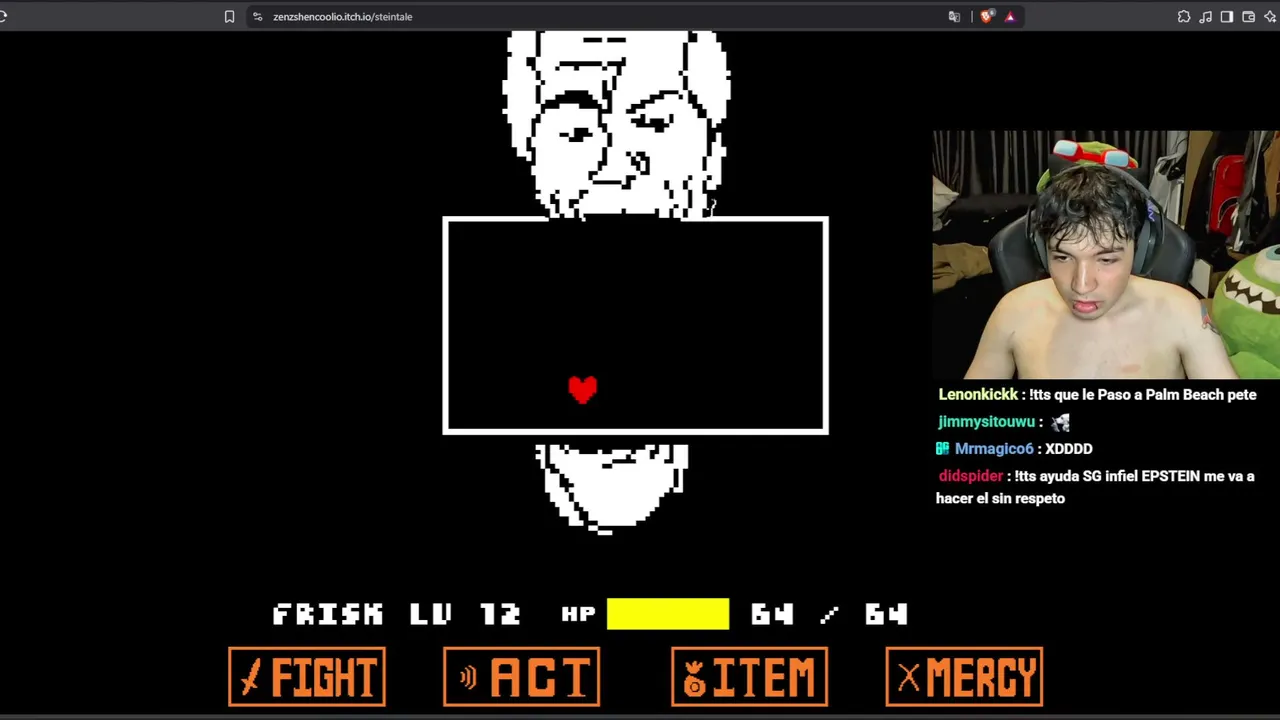Click the yellow HP bar
This screenshot has width=1280, height=720.
pyautogui.click(x=668, y=614)
